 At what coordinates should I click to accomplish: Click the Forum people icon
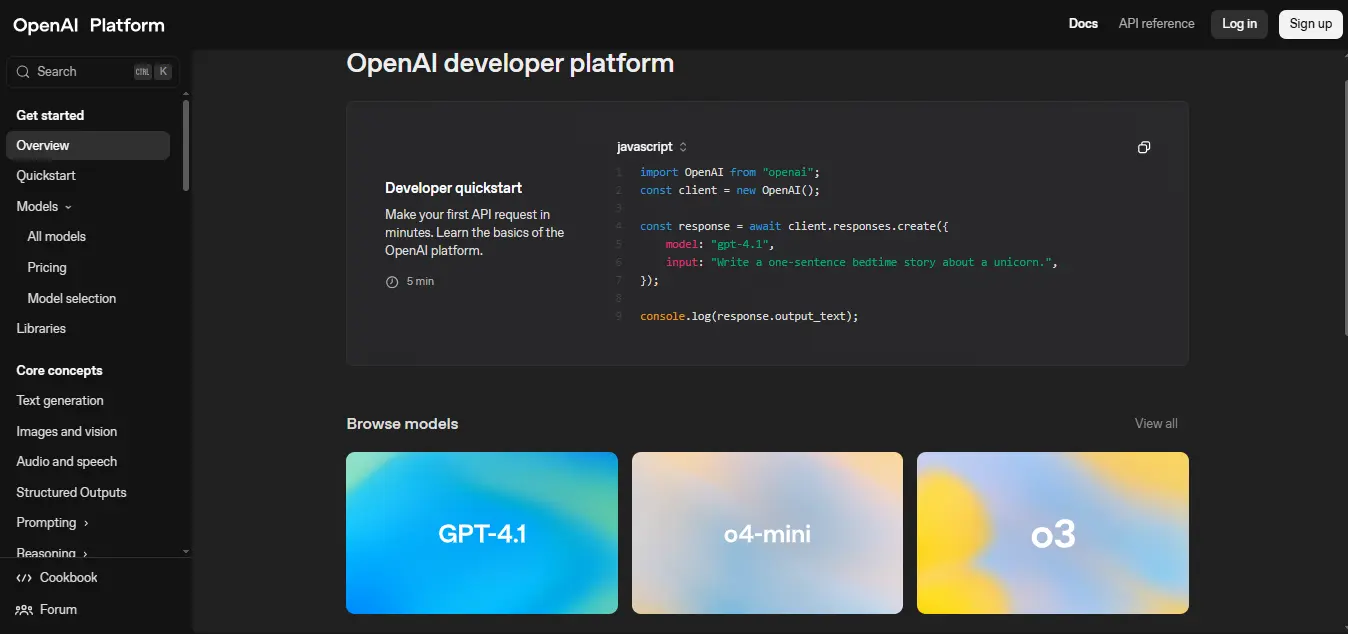click(24, 610)
